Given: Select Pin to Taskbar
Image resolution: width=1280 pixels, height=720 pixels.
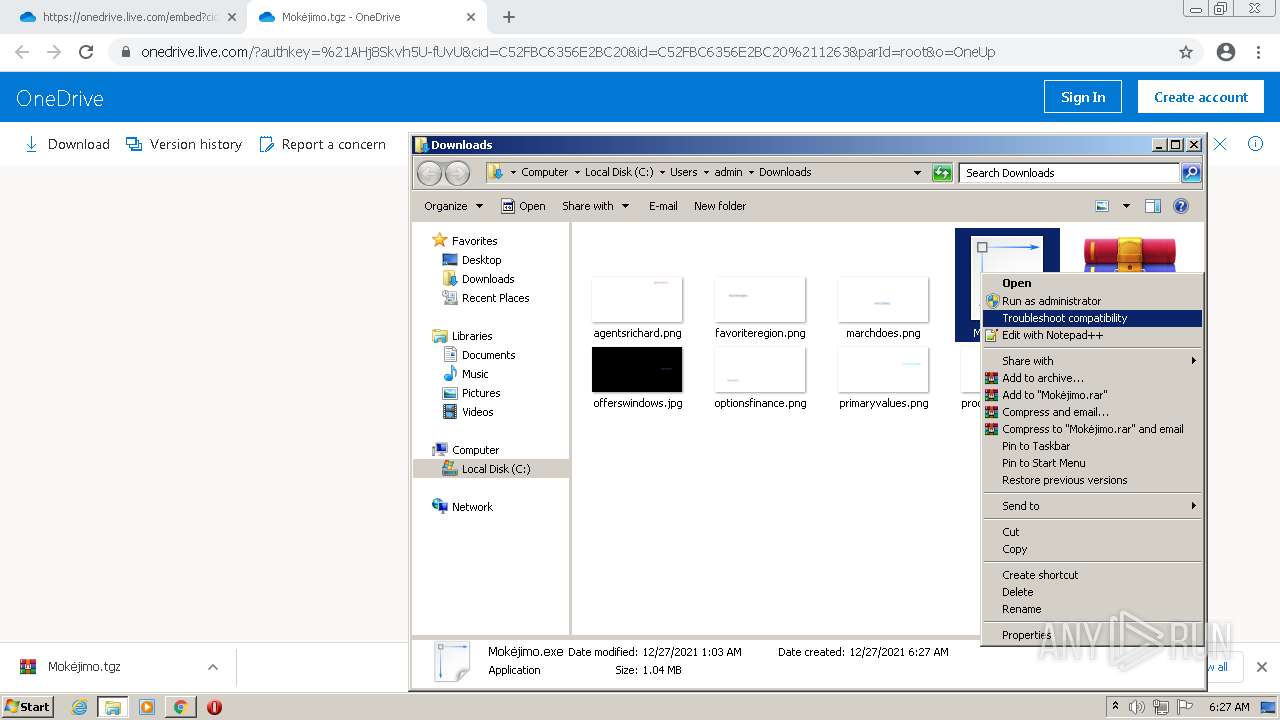Looking at the screenshot, I should 1092,446.
